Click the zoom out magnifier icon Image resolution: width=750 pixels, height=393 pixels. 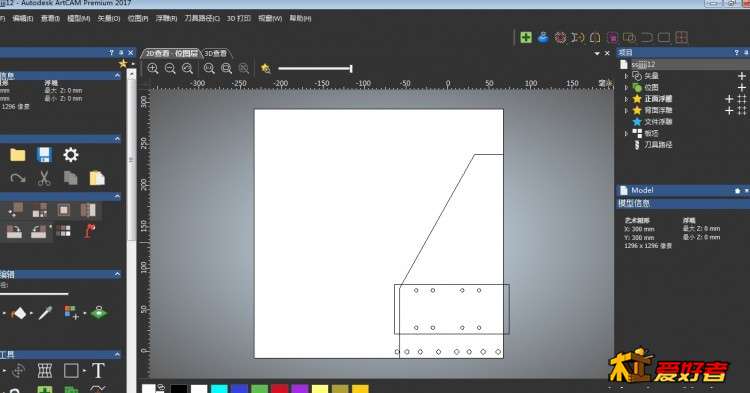pos(170,68)
